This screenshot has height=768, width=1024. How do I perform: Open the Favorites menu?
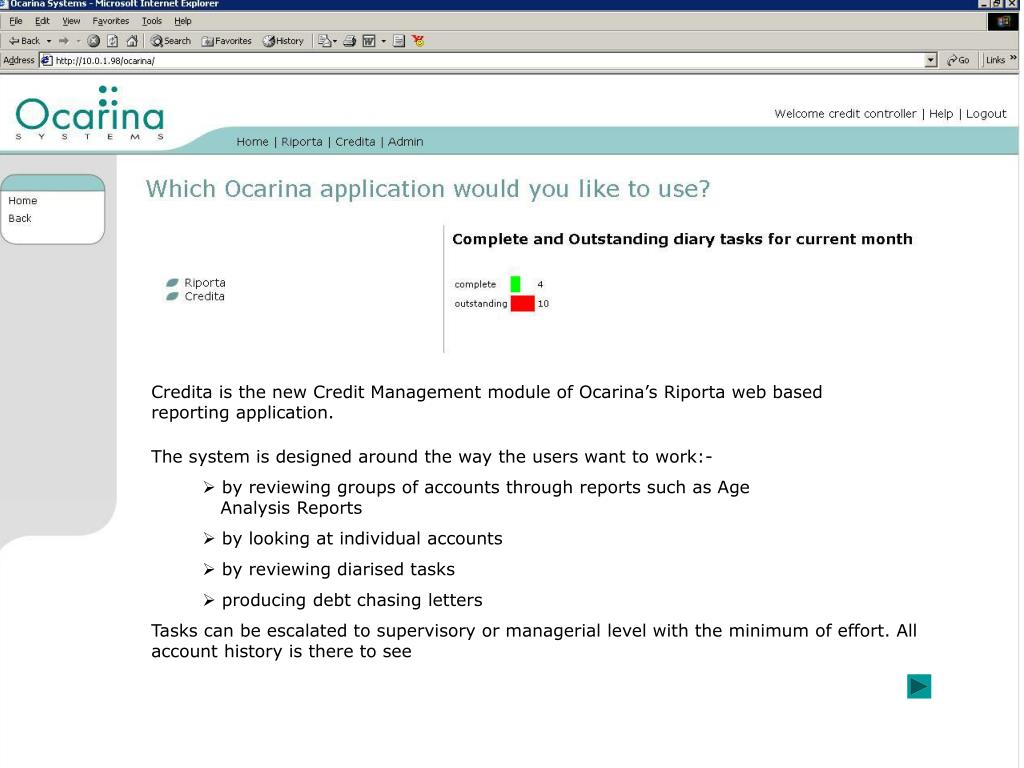(x=110, y=21)
